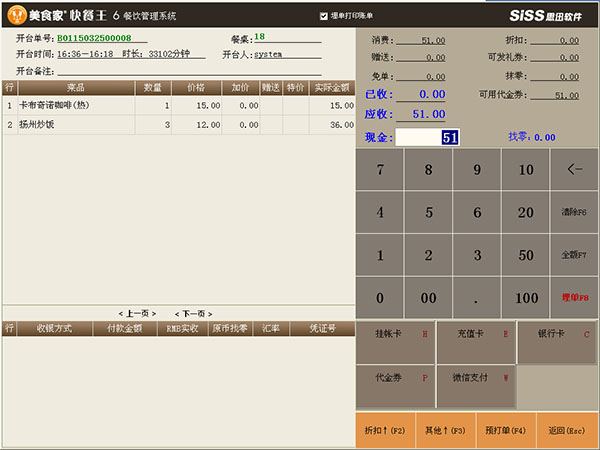Toggle the 埋单打印账单 checkbox

[323, 16]
